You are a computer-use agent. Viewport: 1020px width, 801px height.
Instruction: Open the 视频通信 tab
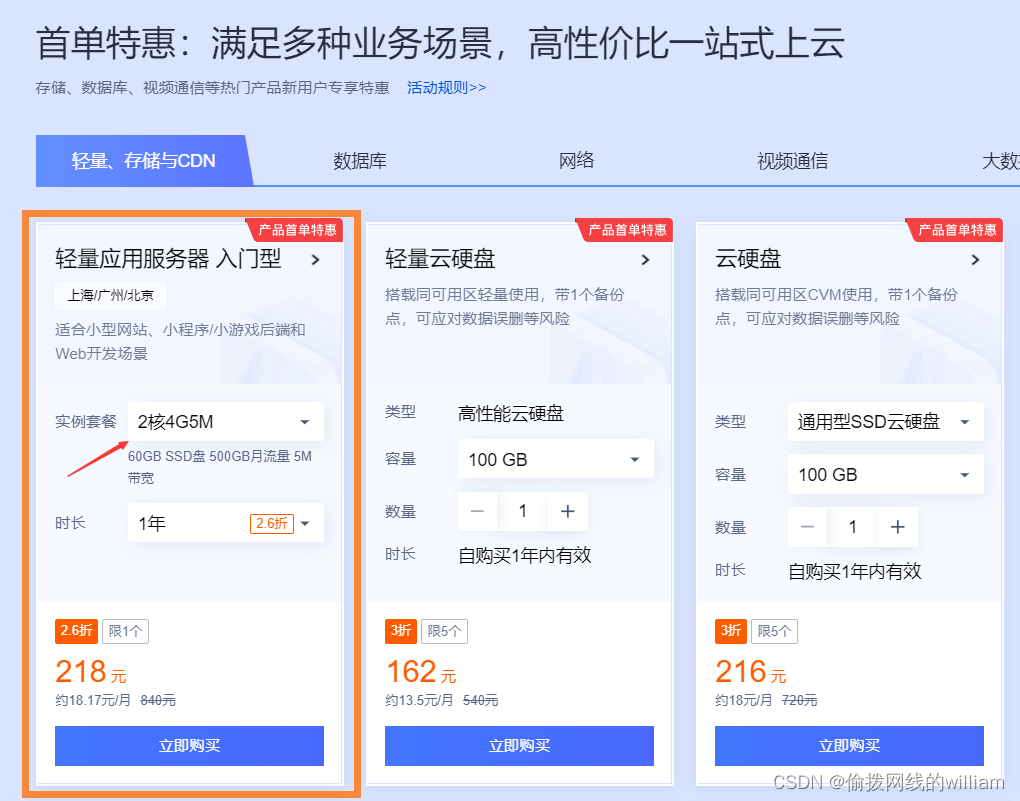pyautogui.click(x=792, y=161)
